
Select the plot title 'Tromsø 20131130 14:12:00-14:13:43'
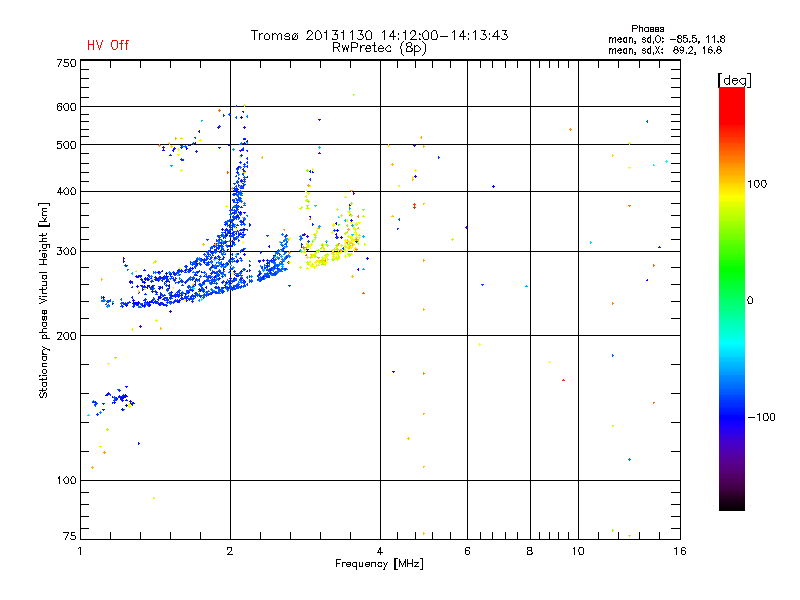380,35
